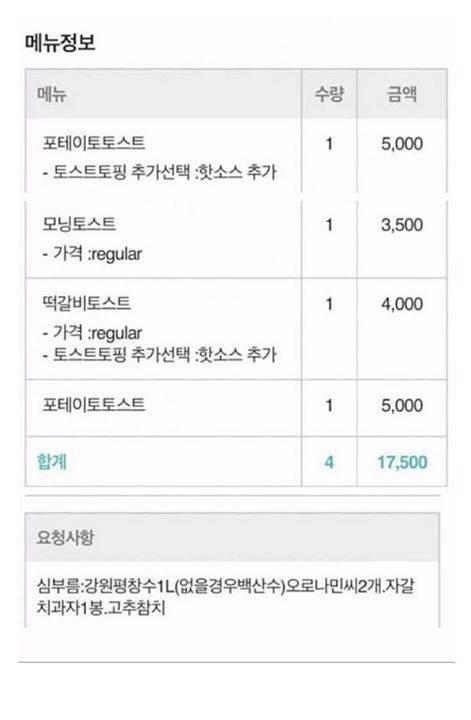Click the 4,000 price for 떡갈비토스트
Image resolution: width=471 pixels, height=720 pixels.
pyautogui.click(x=402, y=304)
